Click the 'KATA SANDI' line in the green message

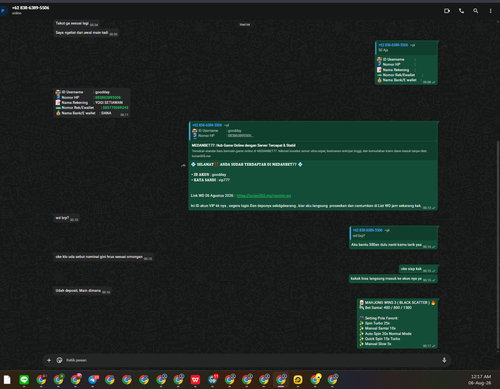click(x=210, y=180)
